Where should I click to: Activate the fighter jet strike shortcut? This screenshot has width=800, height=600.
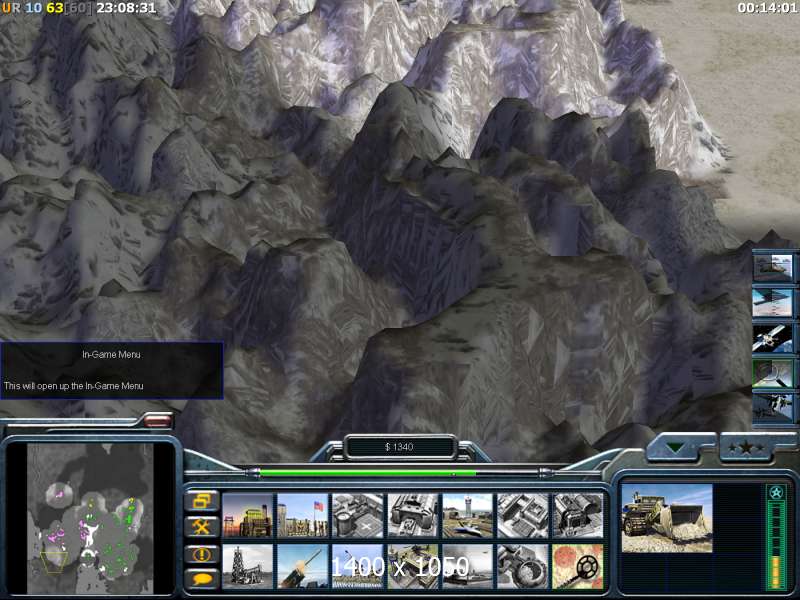pyautogui.click(x=773, y=408)
